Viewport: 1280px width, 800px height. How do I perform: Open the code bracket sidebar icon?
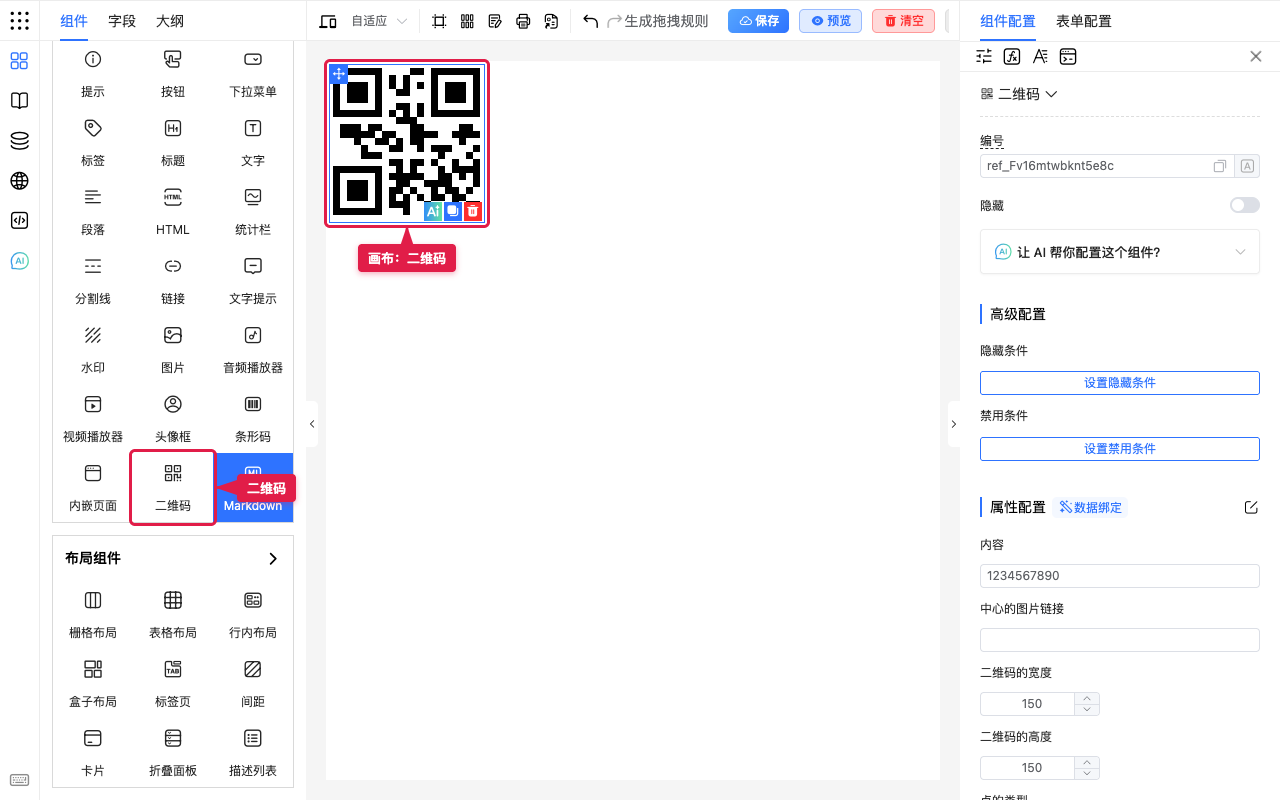click(19, 221)
